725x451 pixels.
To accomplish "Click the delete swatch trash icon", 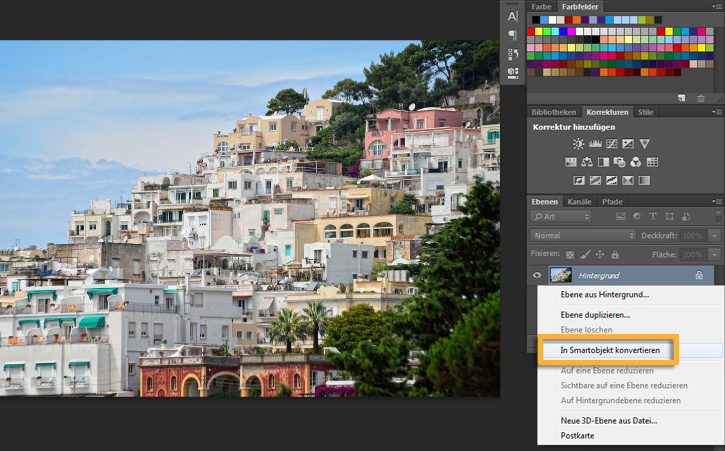I will coord(701,98).
